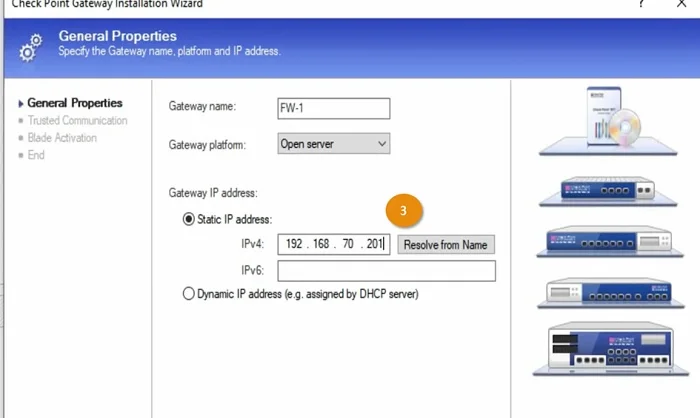Click the IPv6 label text
The width and height of the screenshot is (700, 418).
coord(252,271)
